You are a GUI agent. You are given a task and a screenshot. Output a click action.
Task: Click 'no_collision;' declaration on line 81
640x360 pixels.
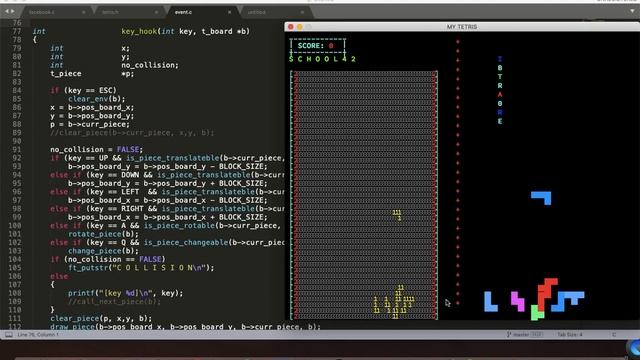[x=150, y=65]
